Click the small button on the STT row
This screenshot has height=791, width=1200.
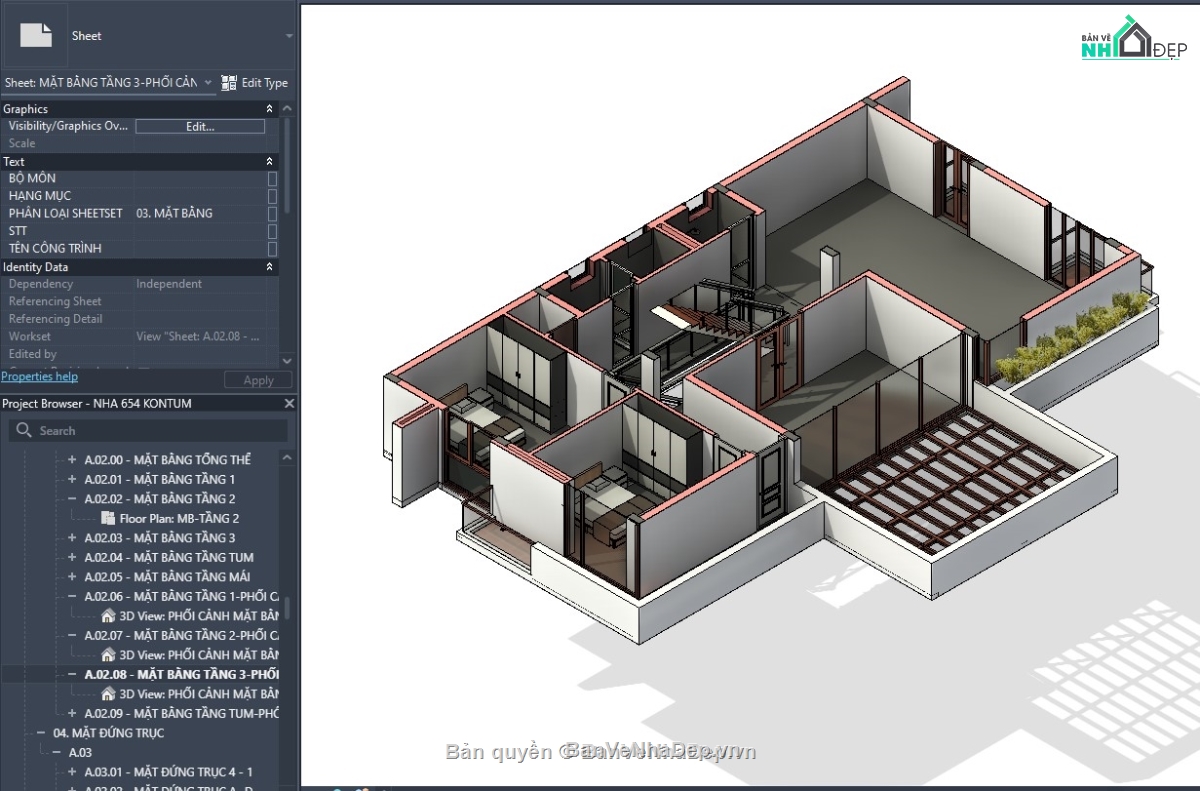(272, 231)
